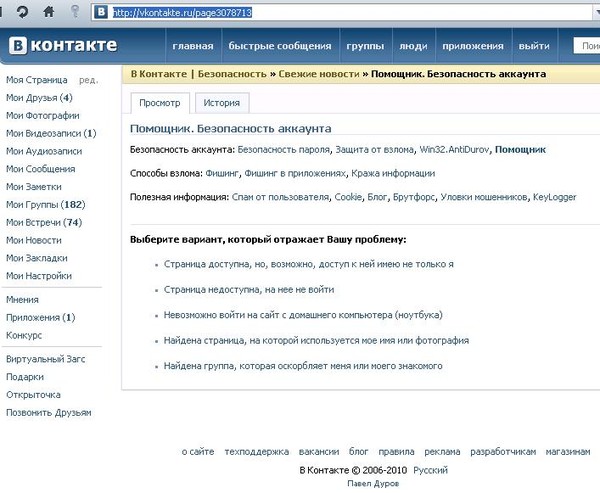Open Мои Аудиозаписи in sidebar
Screen dimensions: 600x493
click(44, 151)
